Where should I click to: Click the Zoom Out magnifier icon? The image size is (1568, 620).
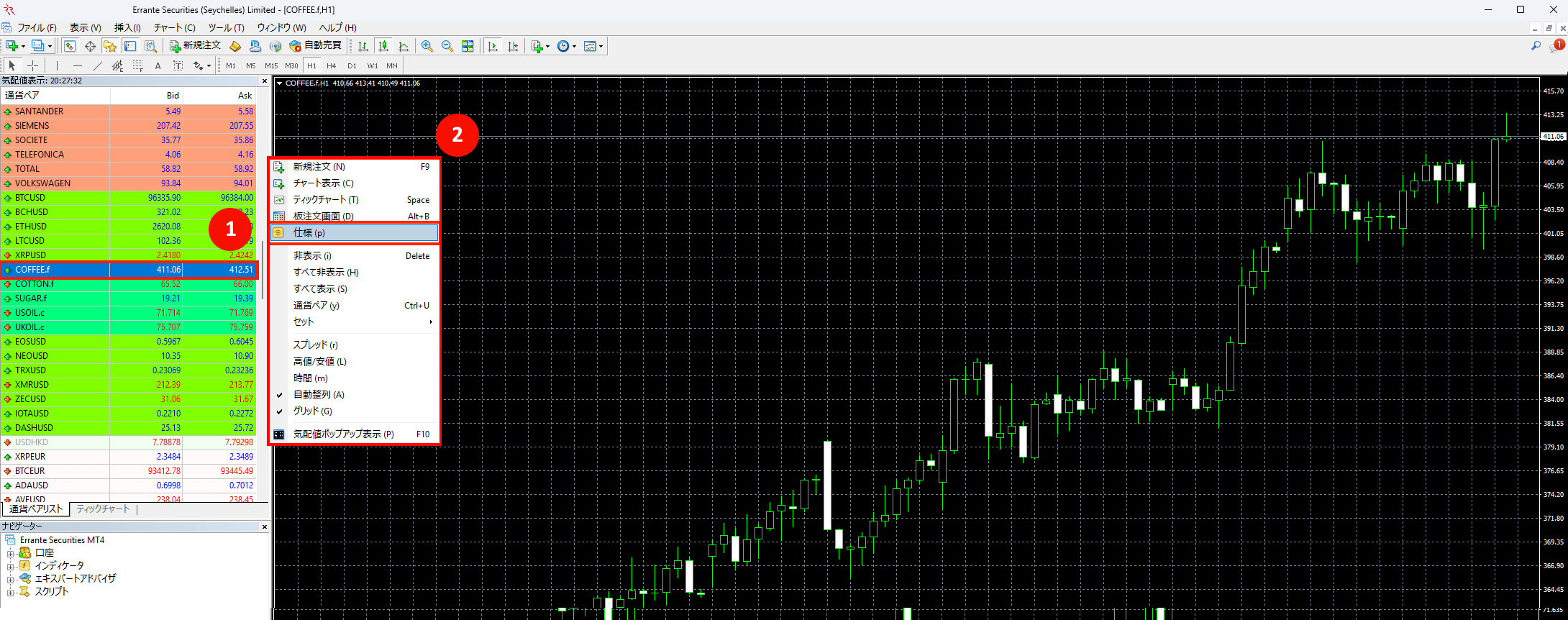tap(447, 46)
